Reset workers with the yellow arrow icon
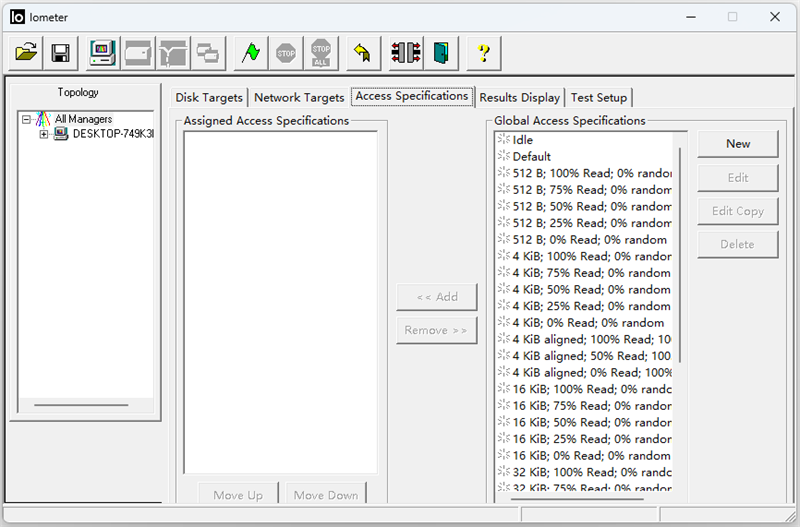The width and height of the screenshot is (800, 527). click(x=363, y=53)
